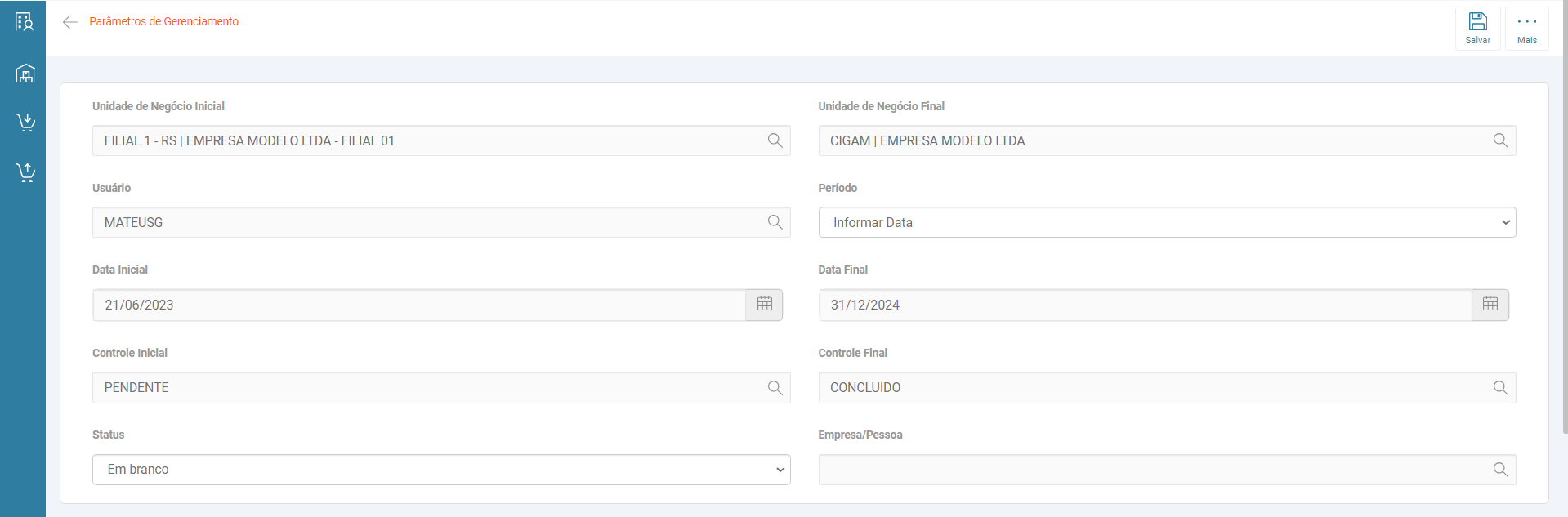The image size is (1568, 517).
Task: Open Data Final calendar picker
Action: click(1490, 305)
